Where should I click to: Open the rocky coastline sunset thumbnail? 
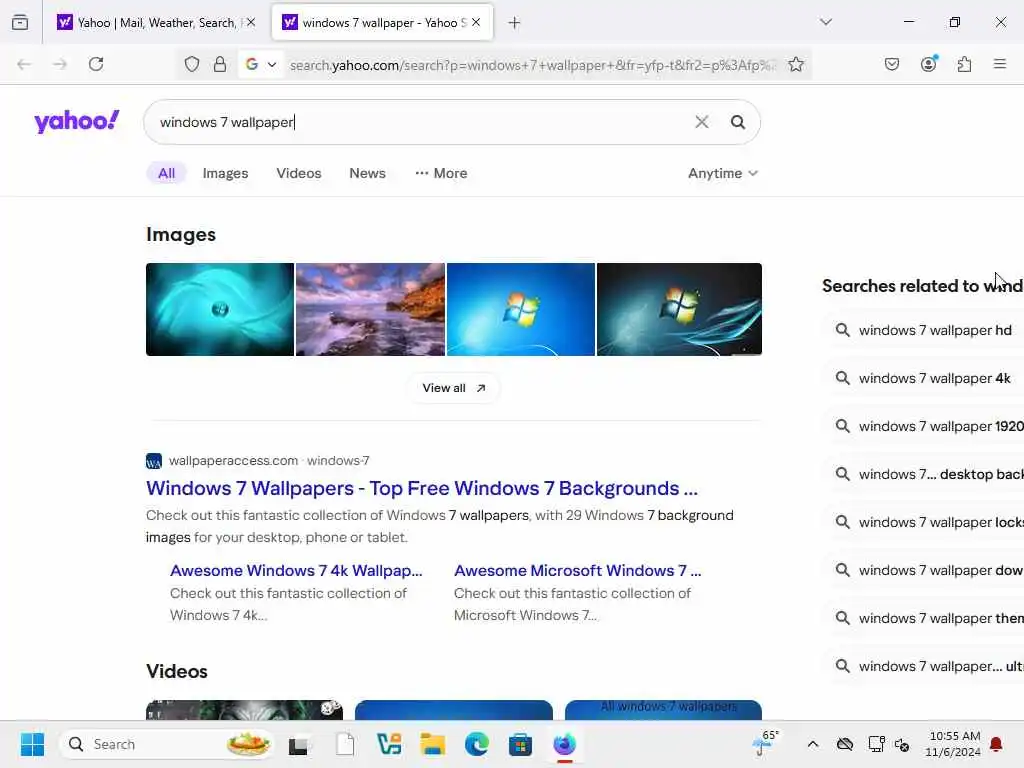[370, 310]
